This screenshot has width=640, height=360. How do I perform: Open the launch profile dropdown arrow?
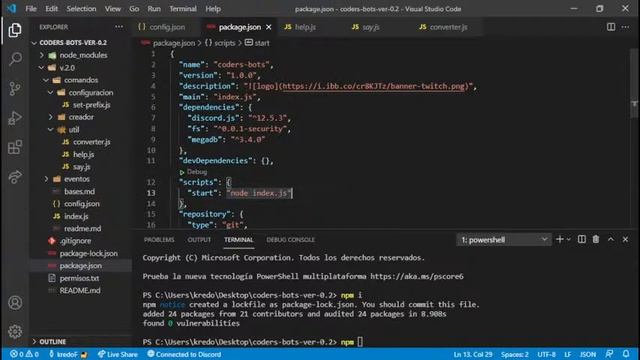click(569, 240)
